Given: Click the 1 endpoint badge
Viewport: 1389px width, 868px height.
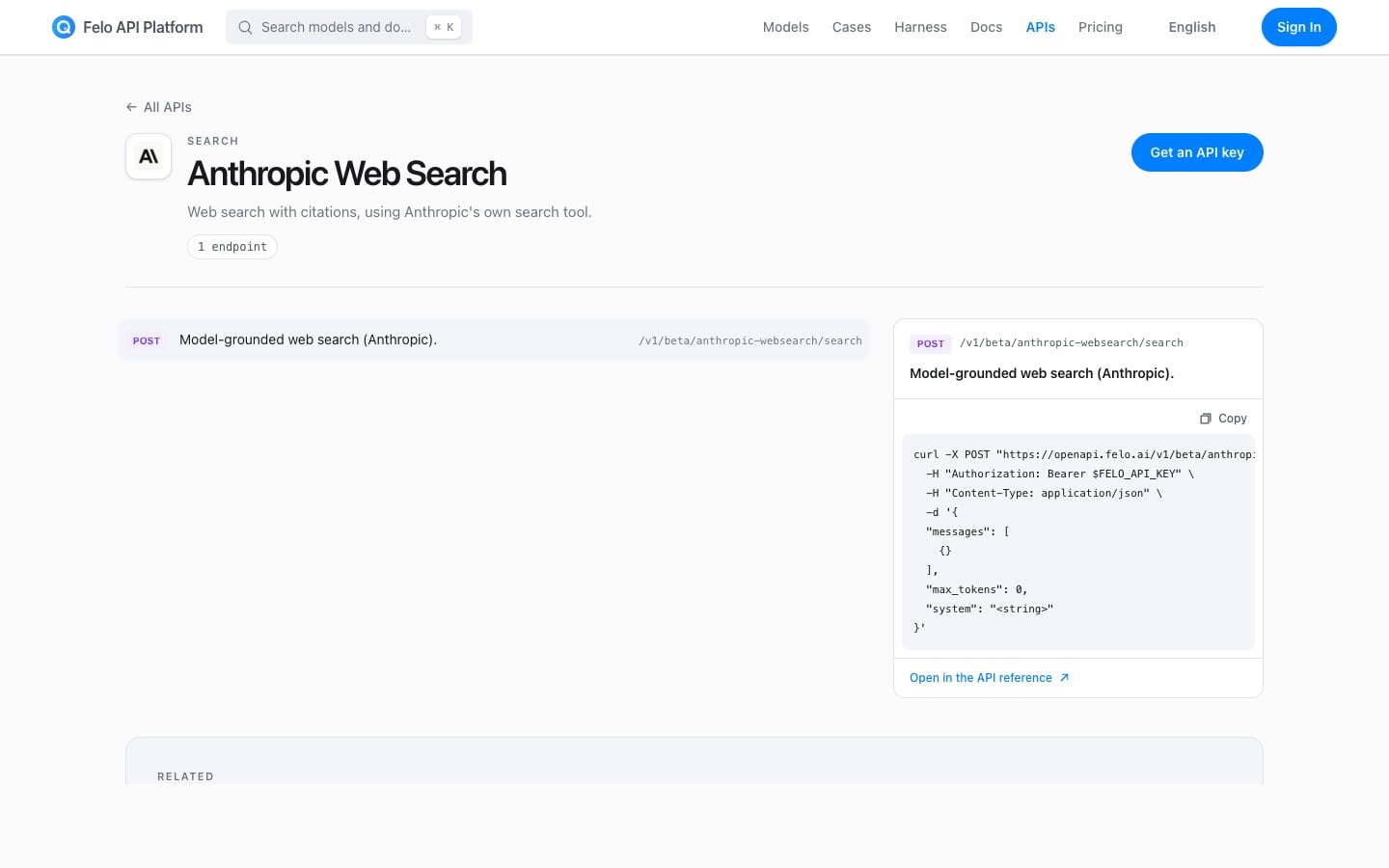Looking at the screenshot, I should (x=232, y=247).
